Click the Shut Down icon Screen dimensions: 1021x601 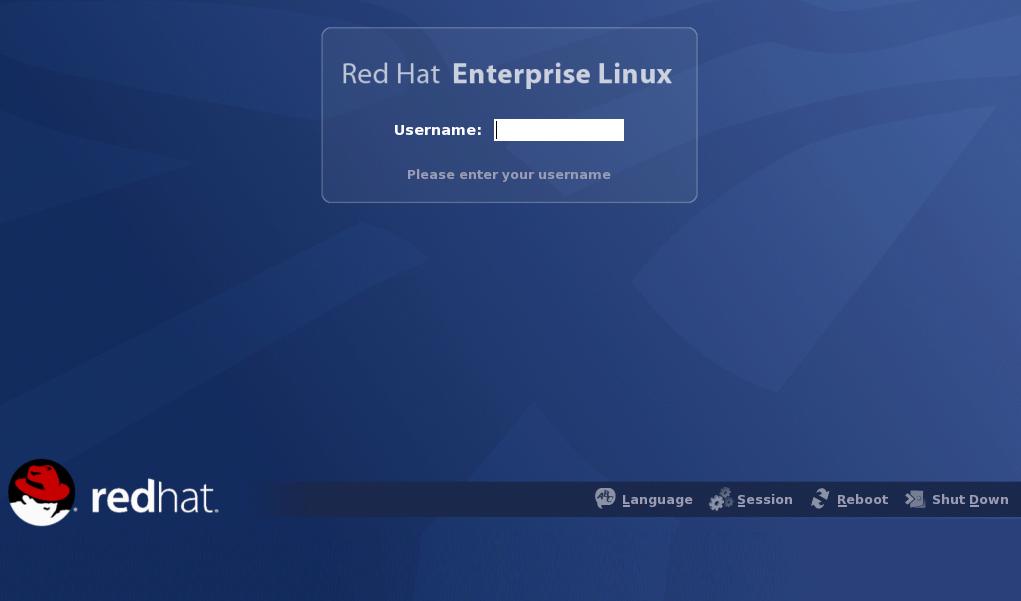[915, 499]
